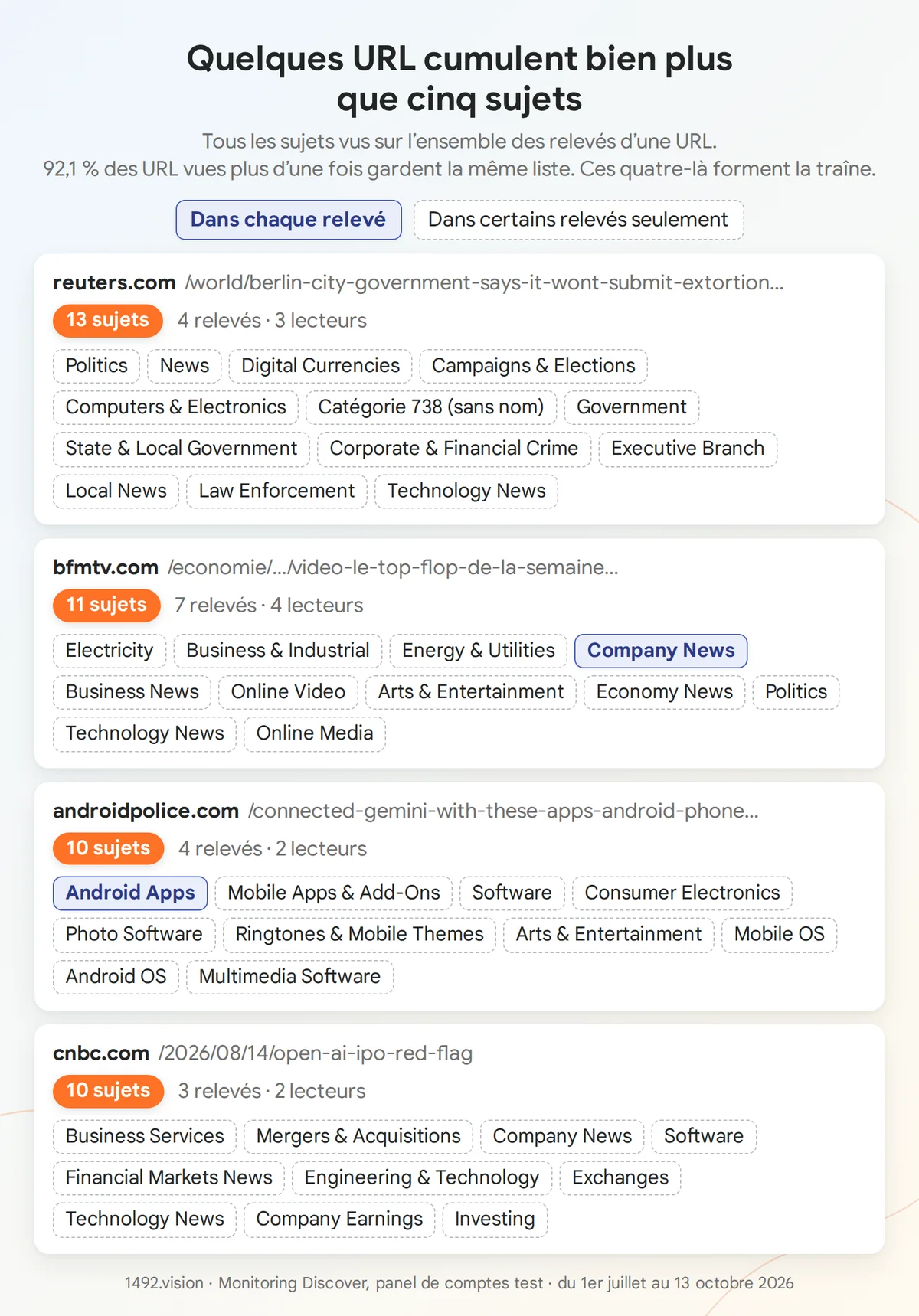Open the androidpolice.com URL title

tap(406, 811)
